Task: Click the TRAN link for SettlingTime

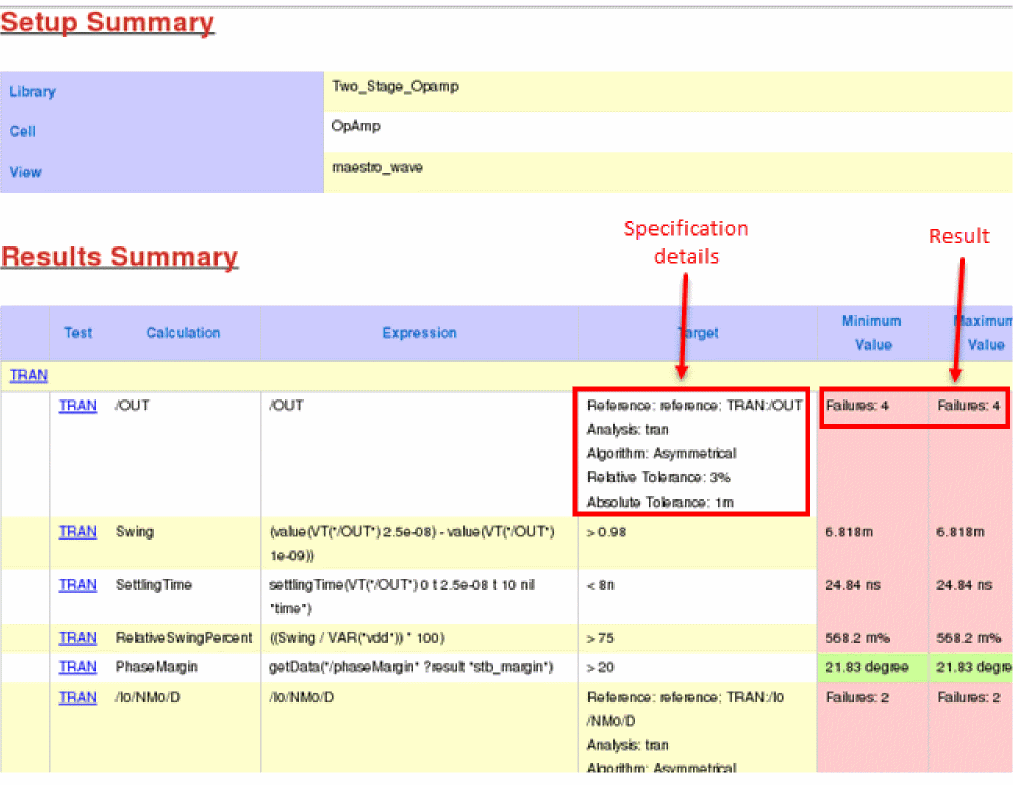Action: [x=77, y=584]
